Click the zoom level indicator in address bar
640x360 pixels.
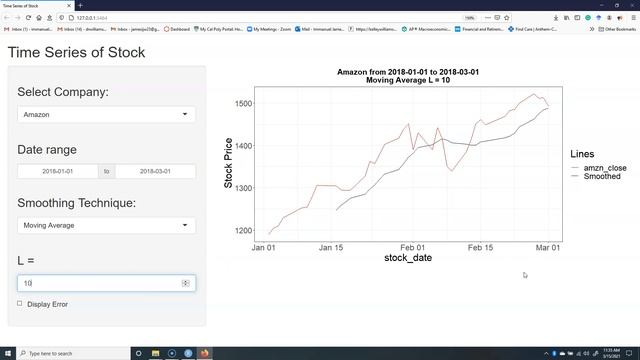tap(469, 18)
